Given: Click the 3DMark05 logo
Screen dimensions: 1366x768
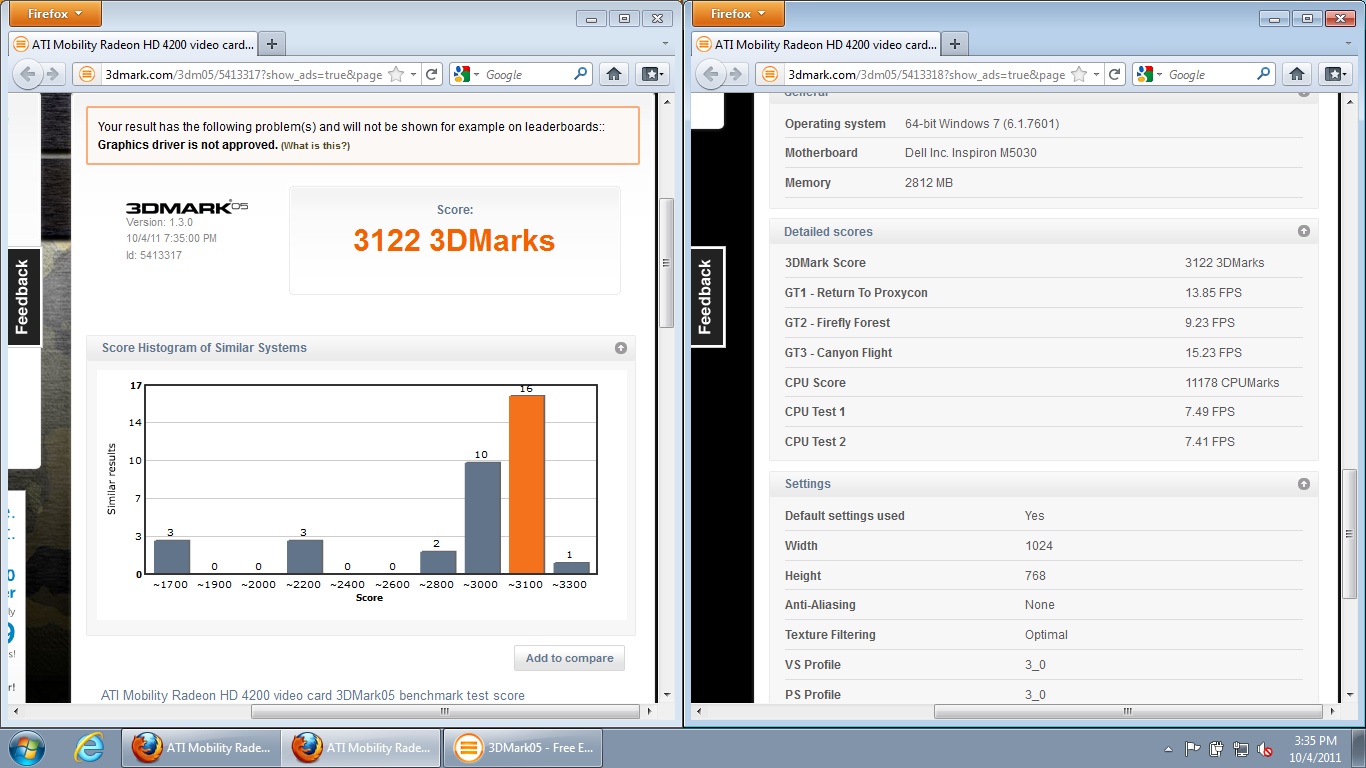Looking at the screenshot, I should click(187, 206).
